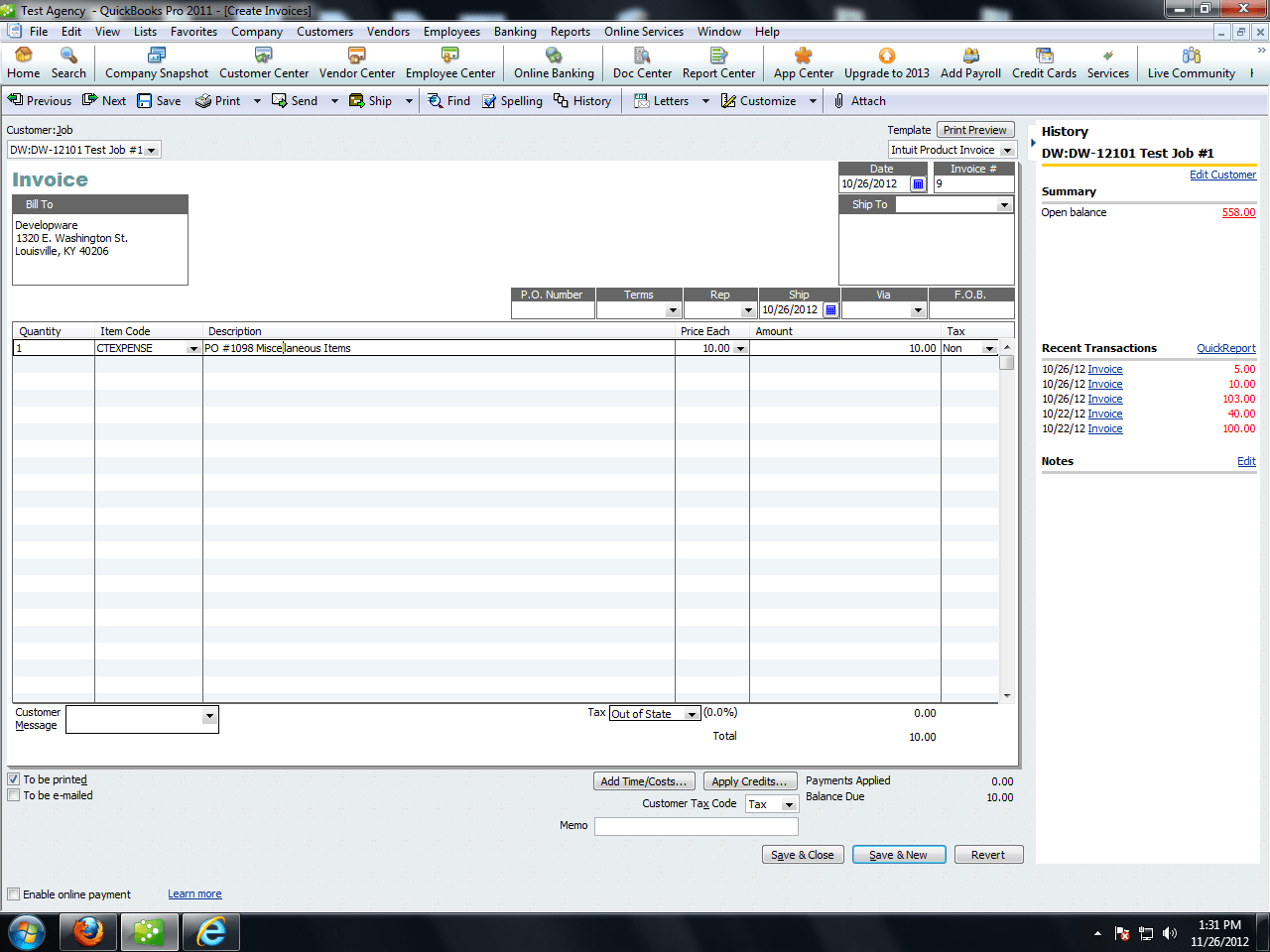1270x952 pixels.
Task: Open the Customer Center
Action: click(264, 62)
